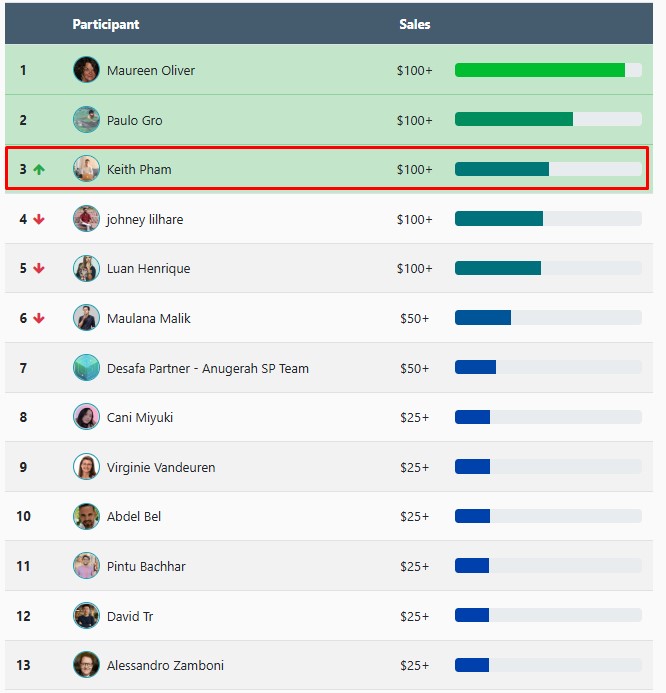Click Abdel Bel's profile avatar

(x=86, y=516)
